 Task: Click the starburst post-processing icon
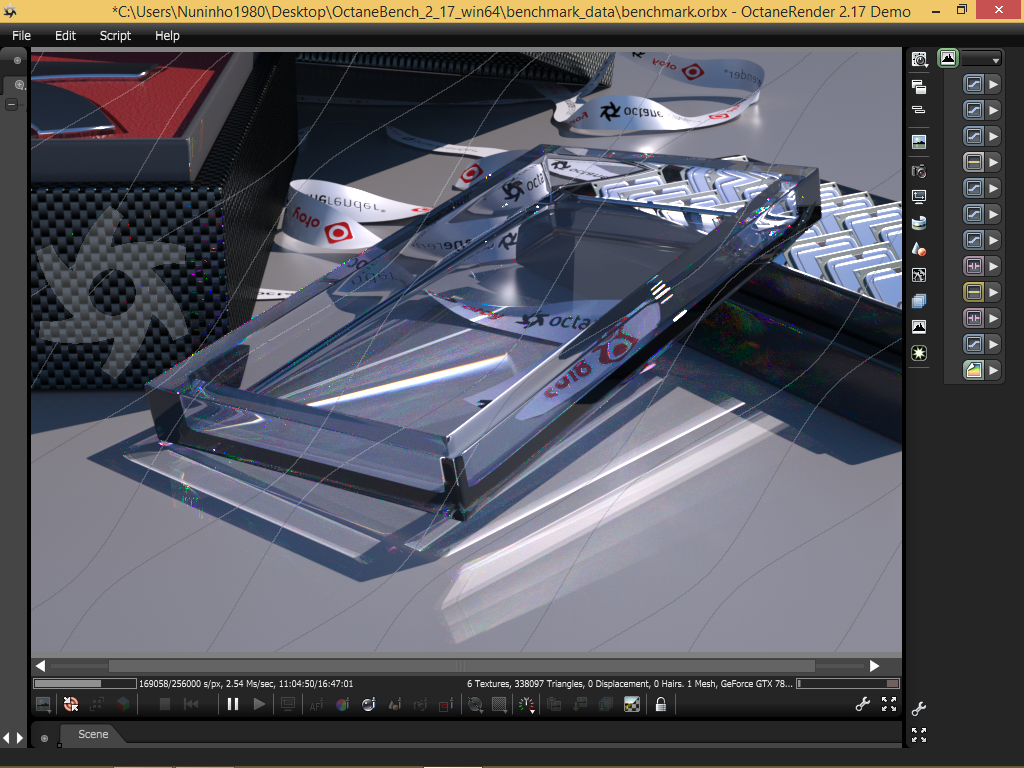pyautogui.click(x=919, y=353)
